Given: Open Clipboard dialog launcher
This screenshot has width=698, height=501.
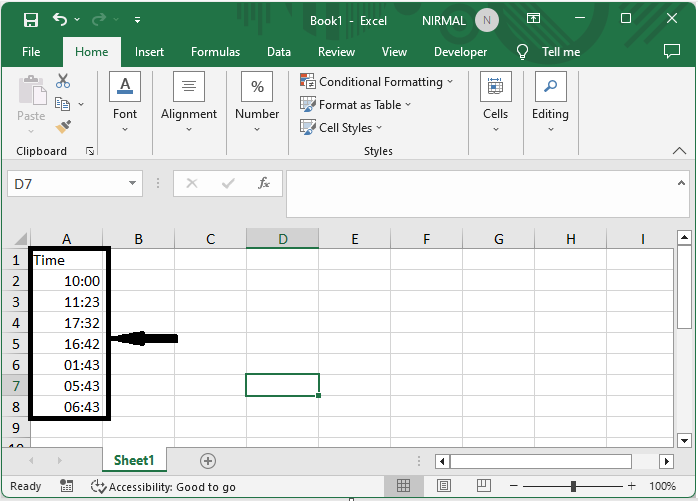Looking at the screenshot, I should tap(90, 151).
